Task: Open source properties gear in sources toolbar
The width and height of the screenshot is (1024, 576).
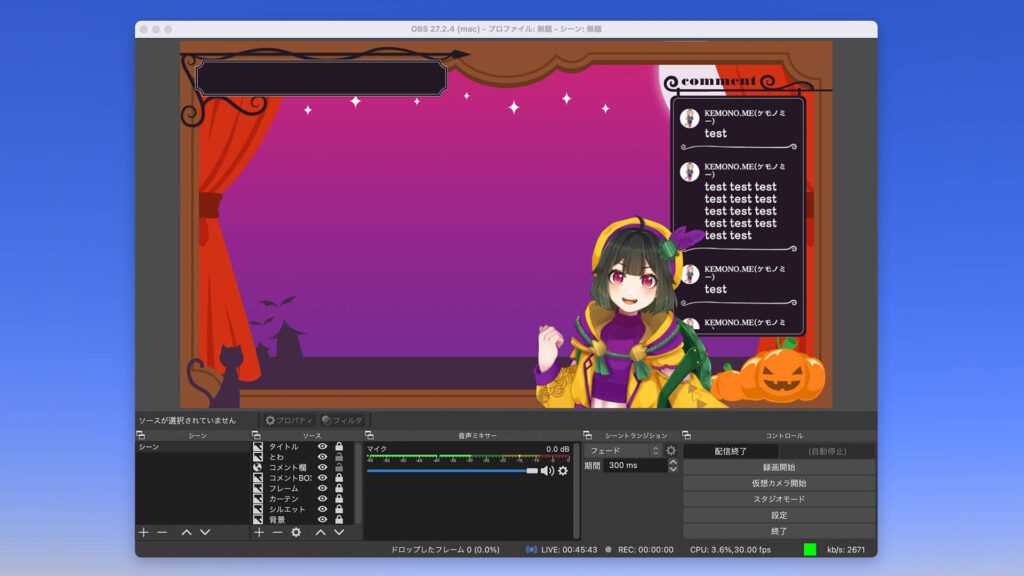Action: coord(294,531)
